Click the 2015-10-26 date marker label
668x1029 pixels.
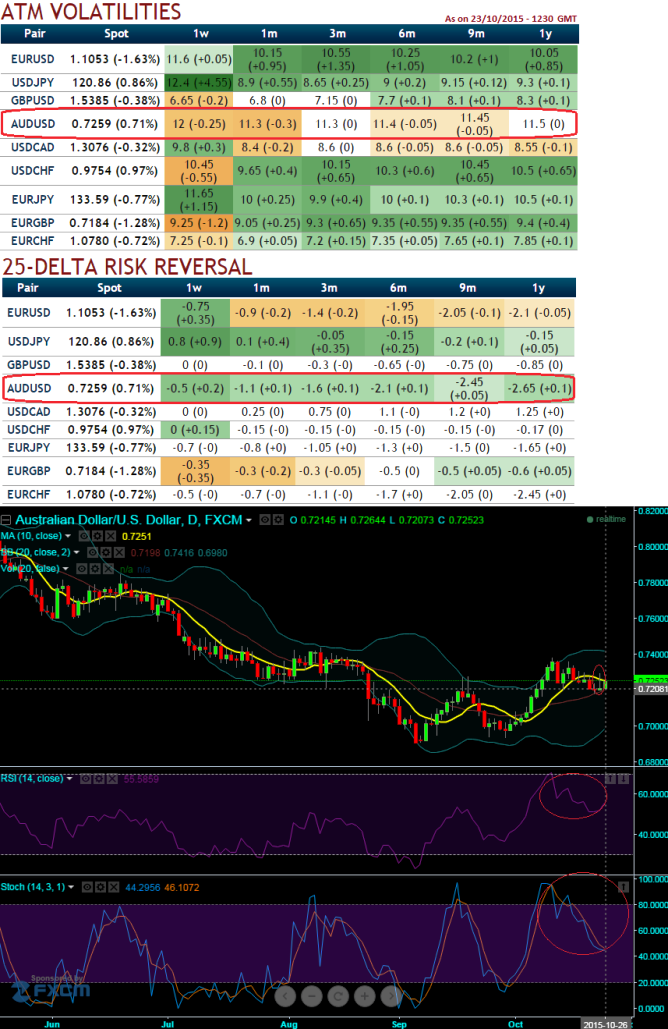point(606,1024)
